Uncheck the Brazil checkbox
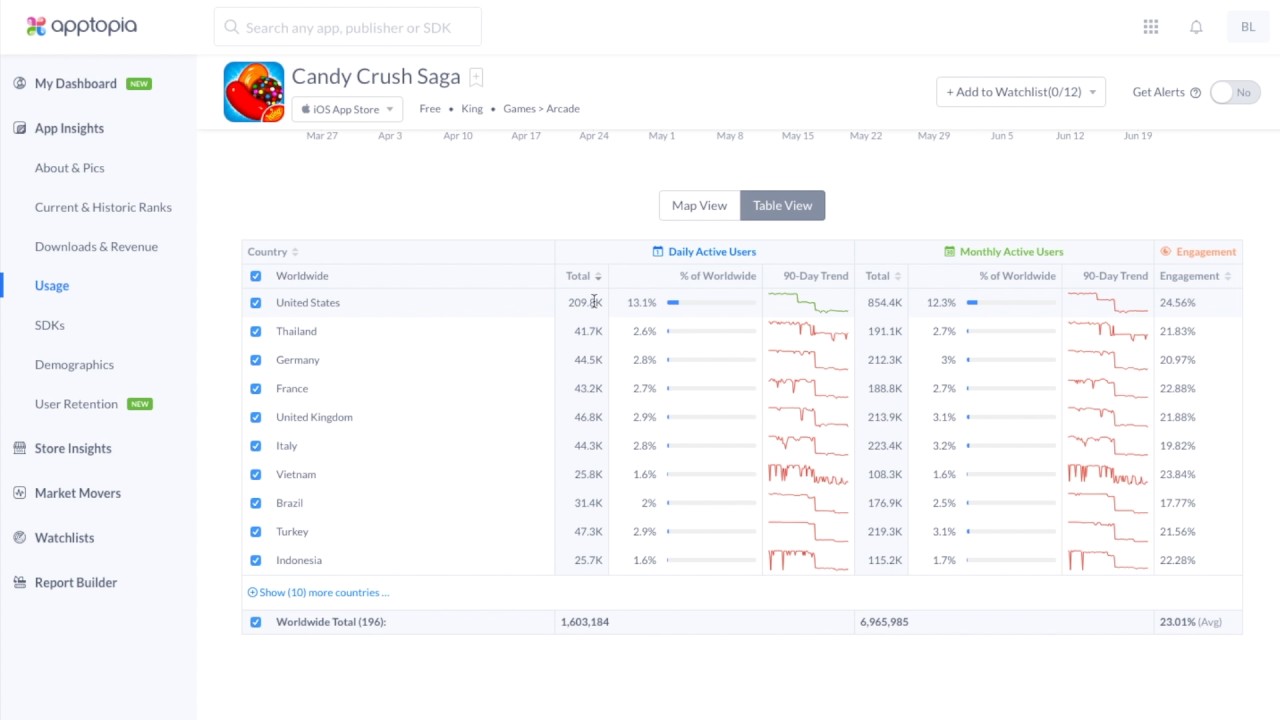Viewport: 1280px width, 720px height. click(256, 503)
